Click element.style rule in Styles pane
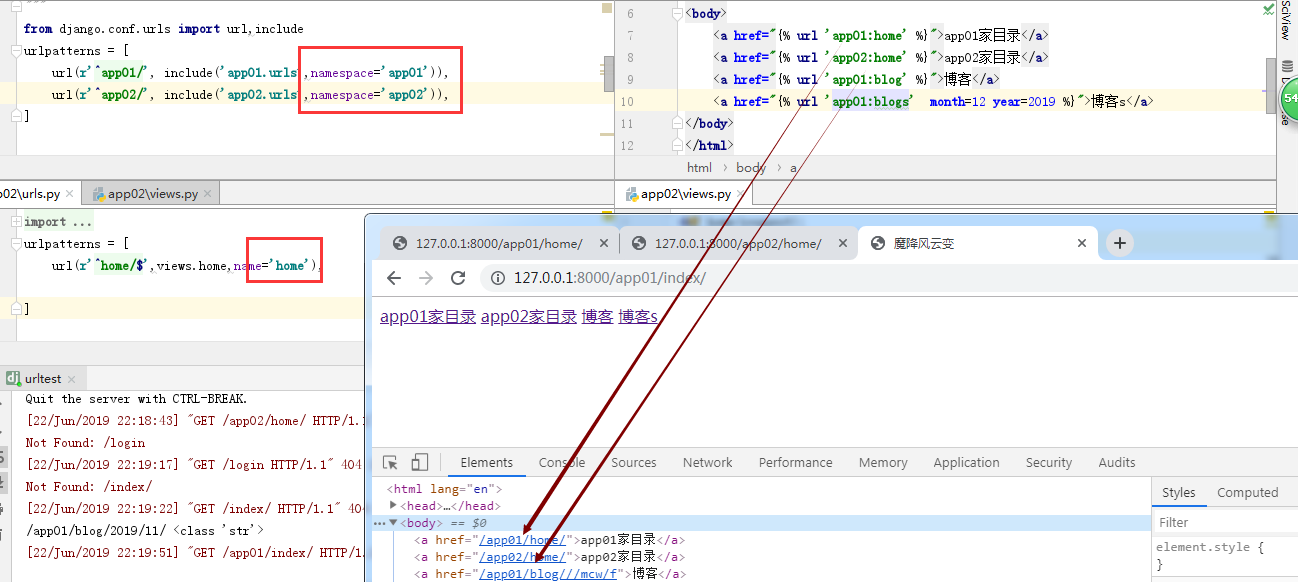Viewport: 1298px width, 582px height. click(x=1210, y=547)
